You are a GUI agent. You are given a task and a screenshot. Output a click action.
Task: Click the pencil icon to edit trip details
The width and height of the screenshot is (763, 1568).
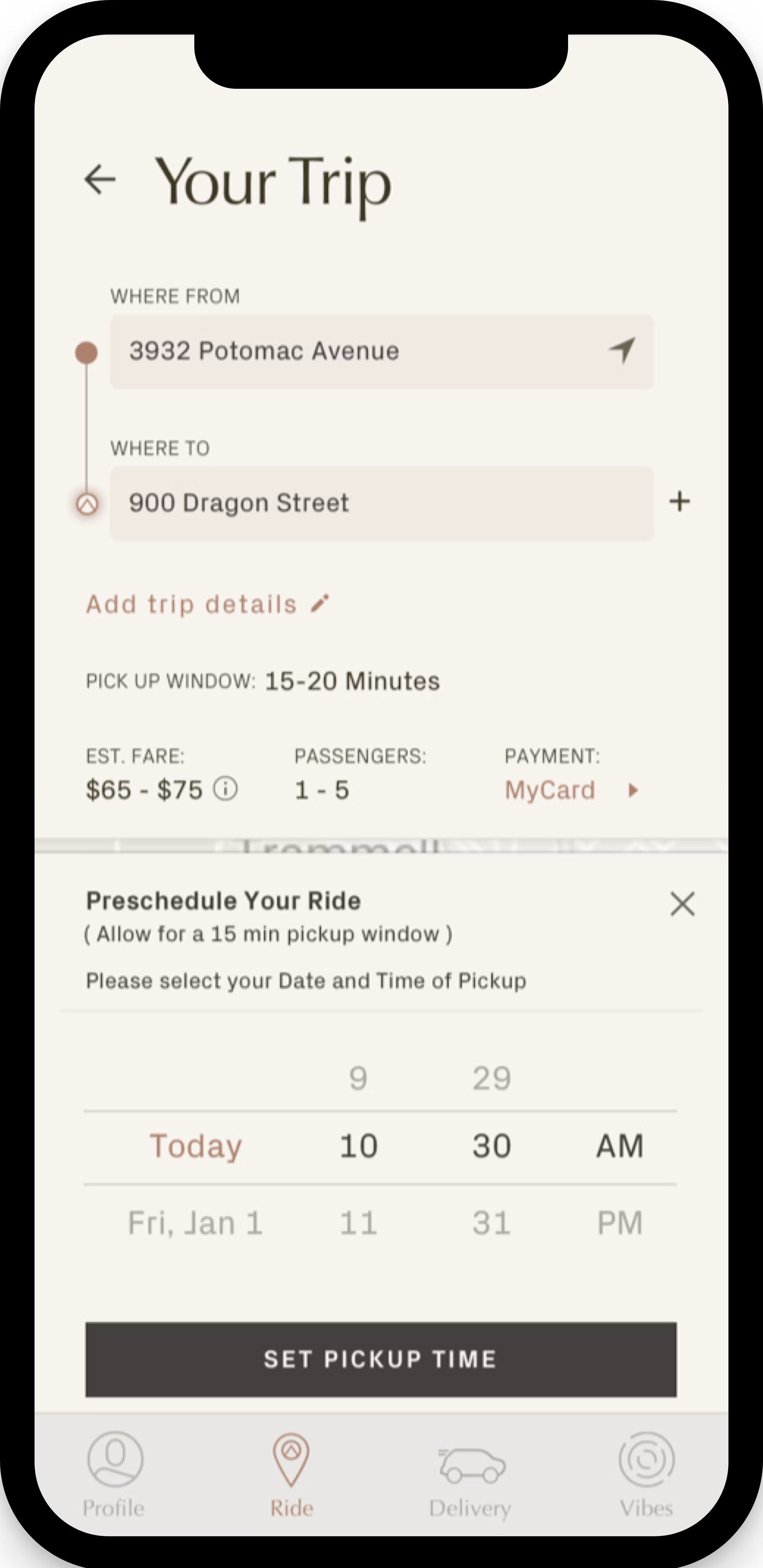(320, 604)
